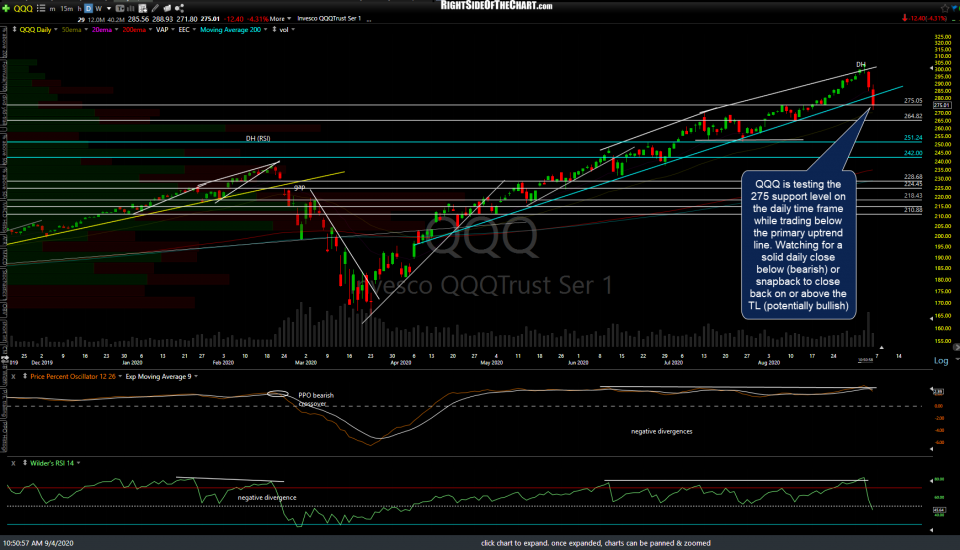Screen dimensions: 960x550
Task: Click the bar style chart icon
Action: click(130, 9)
